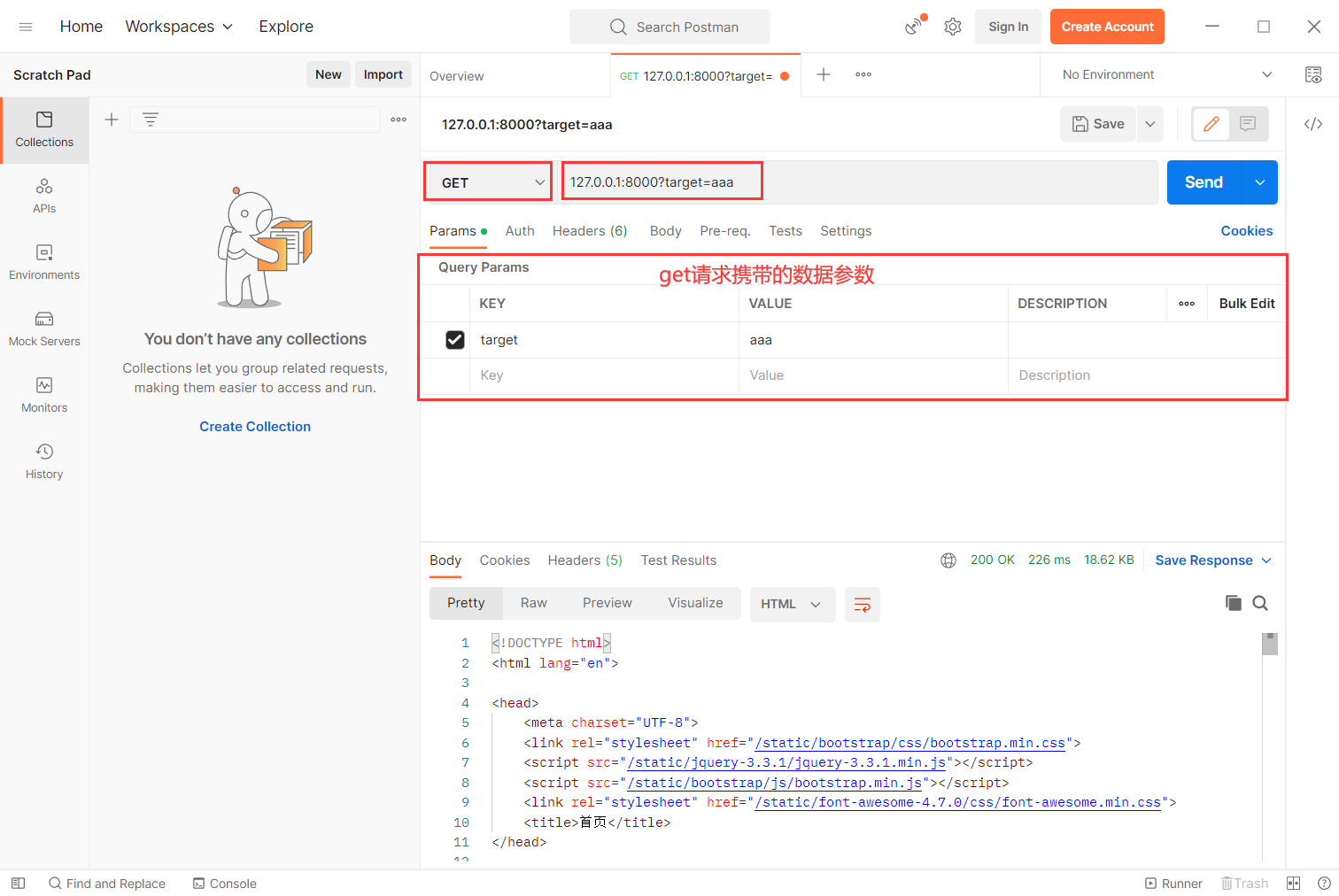Click the Create Collection link
Viewport: 1339px width, 896px height.
(255, 427)
